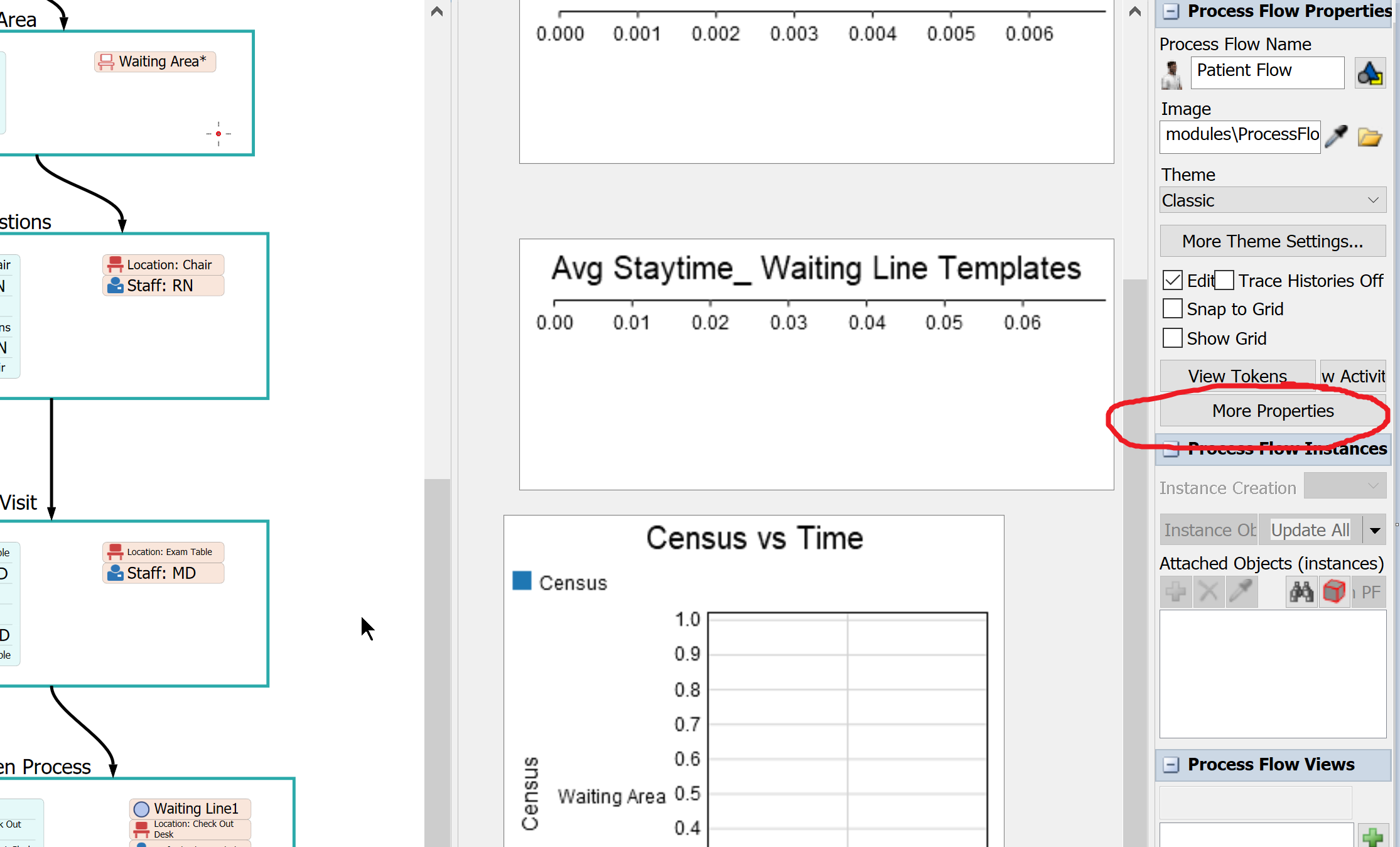
Task: Click the partially hidden Activit button
Action: (x=1353, y=375)
